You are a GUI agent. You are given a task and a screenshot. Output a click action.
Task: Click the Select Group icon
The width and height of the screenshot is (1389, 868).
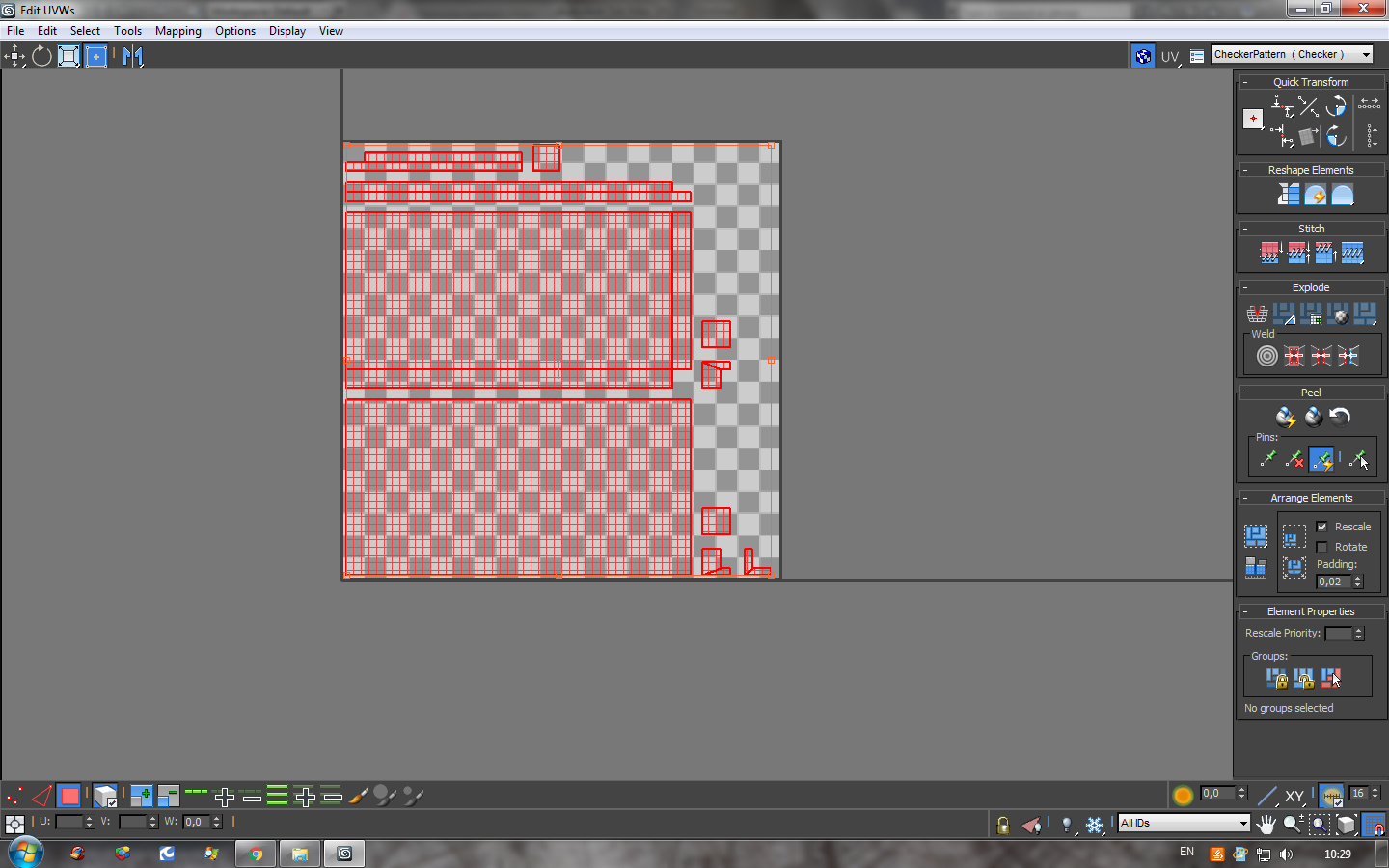point(1331,679)
